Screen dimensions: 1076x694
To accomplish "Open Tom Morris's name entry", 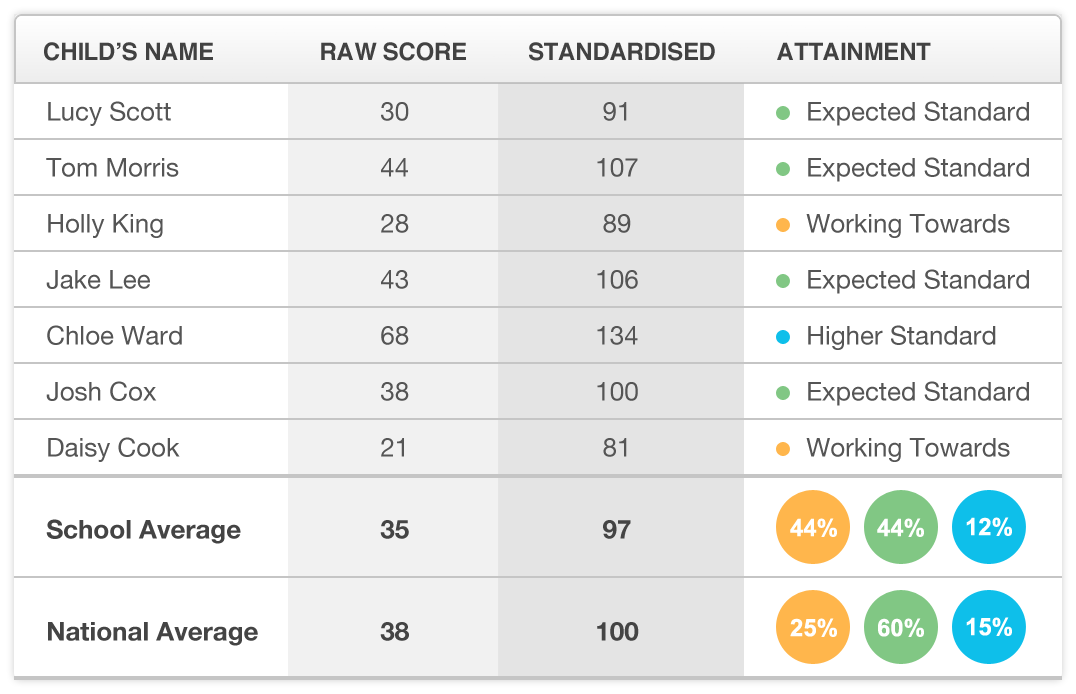I will pyautogui.click(x=112, y=168).
